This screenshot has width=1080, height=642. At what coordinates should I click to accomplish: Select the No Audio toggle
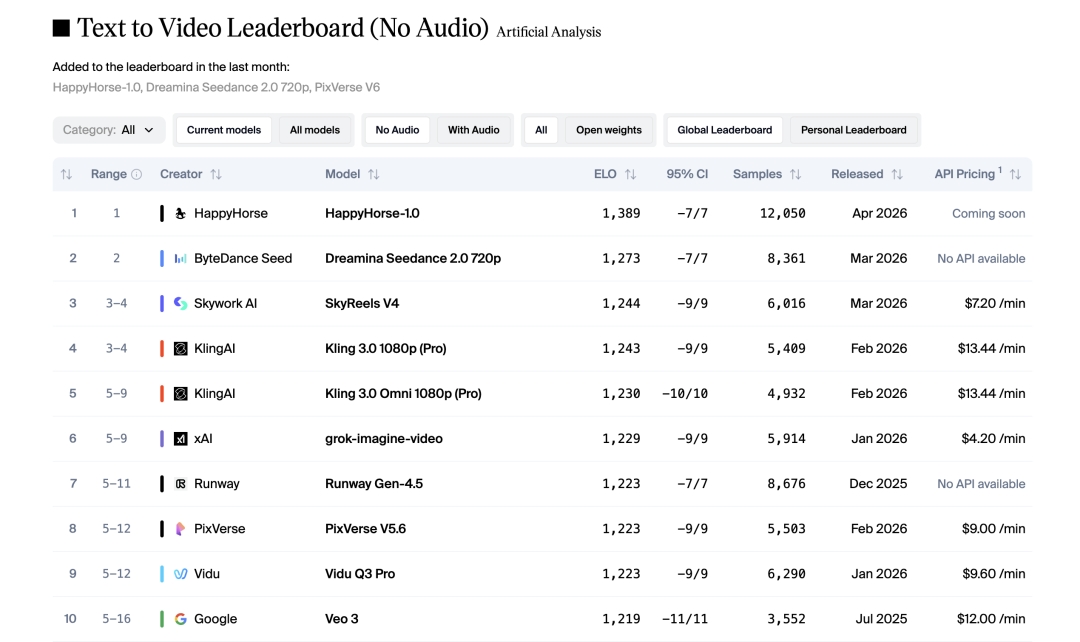[x=397, y=130]
